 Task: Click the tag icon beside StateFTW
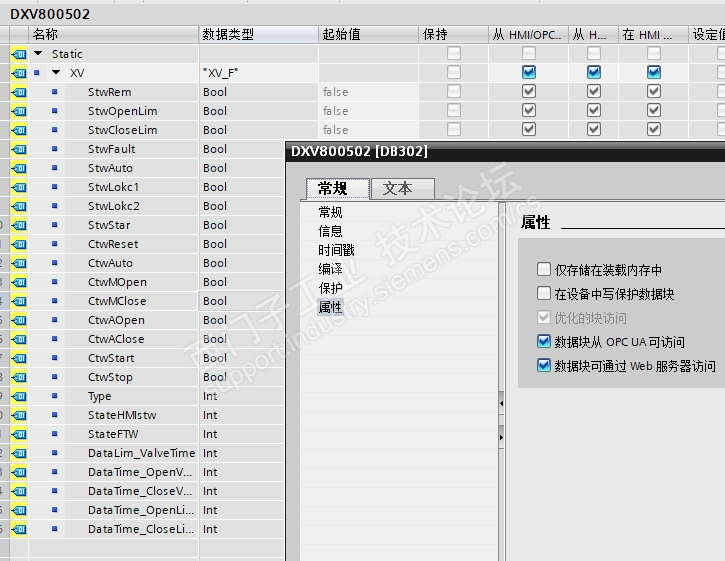[19, 434]
